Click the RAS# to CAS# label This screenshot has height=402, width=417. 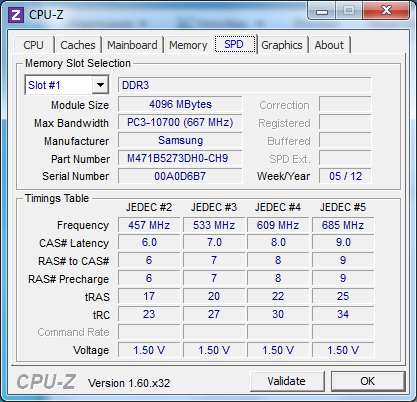coord(74,261)
